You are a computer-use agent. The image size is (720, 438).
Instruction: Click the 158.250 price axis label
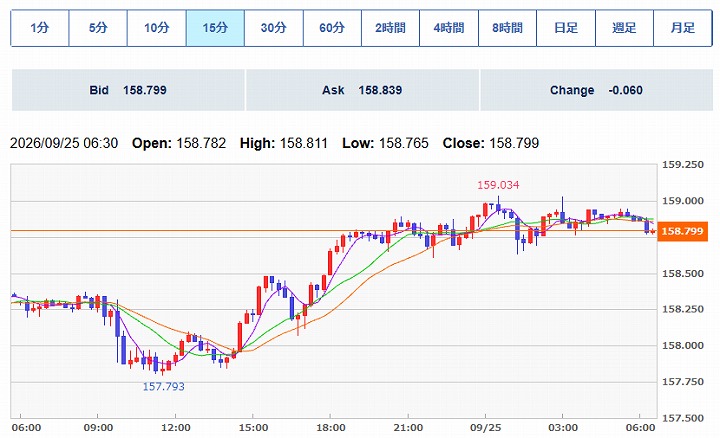click(682, 309)
